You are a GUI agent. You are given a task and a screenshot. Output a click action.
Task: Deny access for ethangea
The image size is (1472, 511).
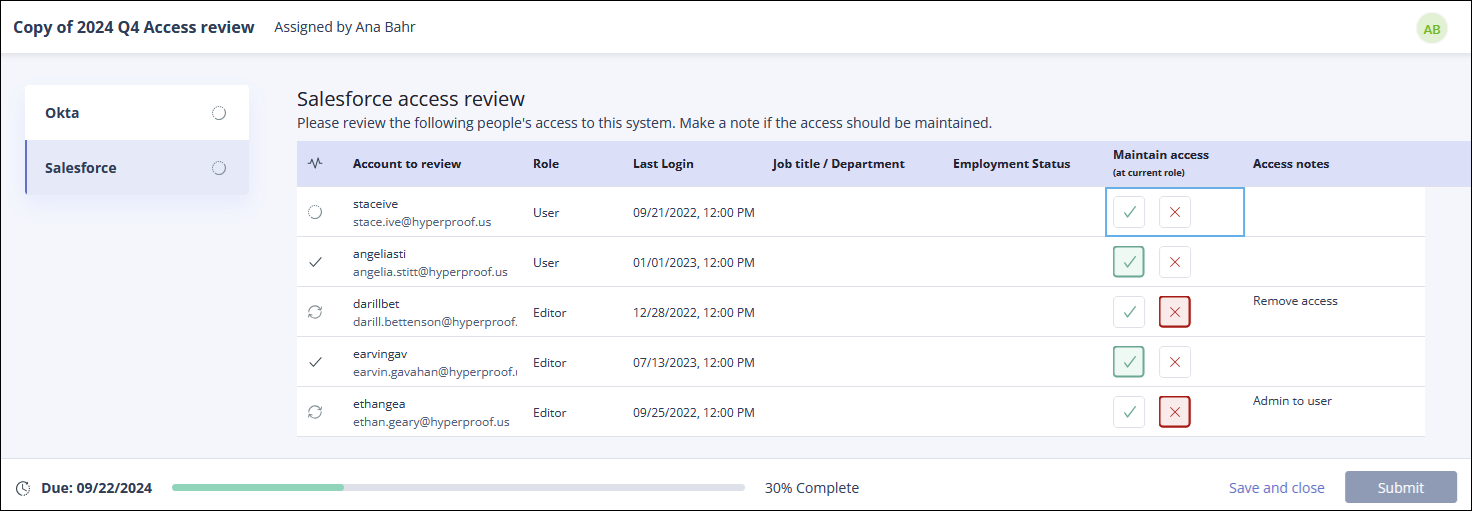tap(1175, 412)
